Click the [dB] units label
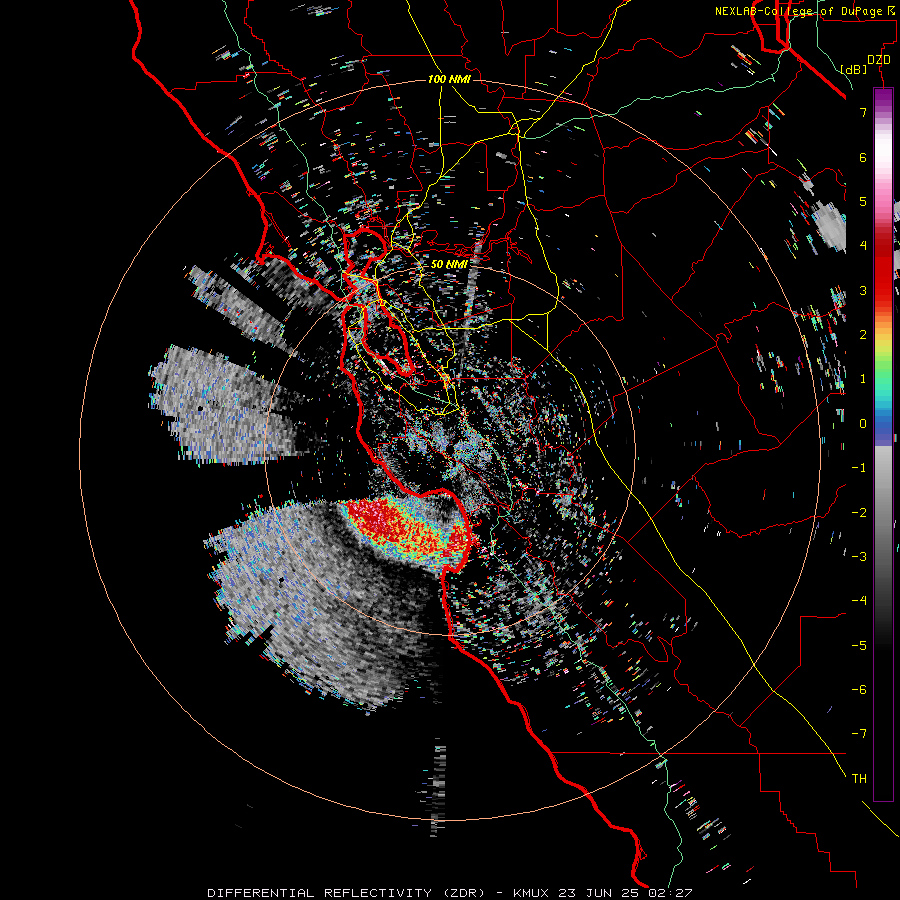The image size is (900, 900). click(x=854, y=69)
